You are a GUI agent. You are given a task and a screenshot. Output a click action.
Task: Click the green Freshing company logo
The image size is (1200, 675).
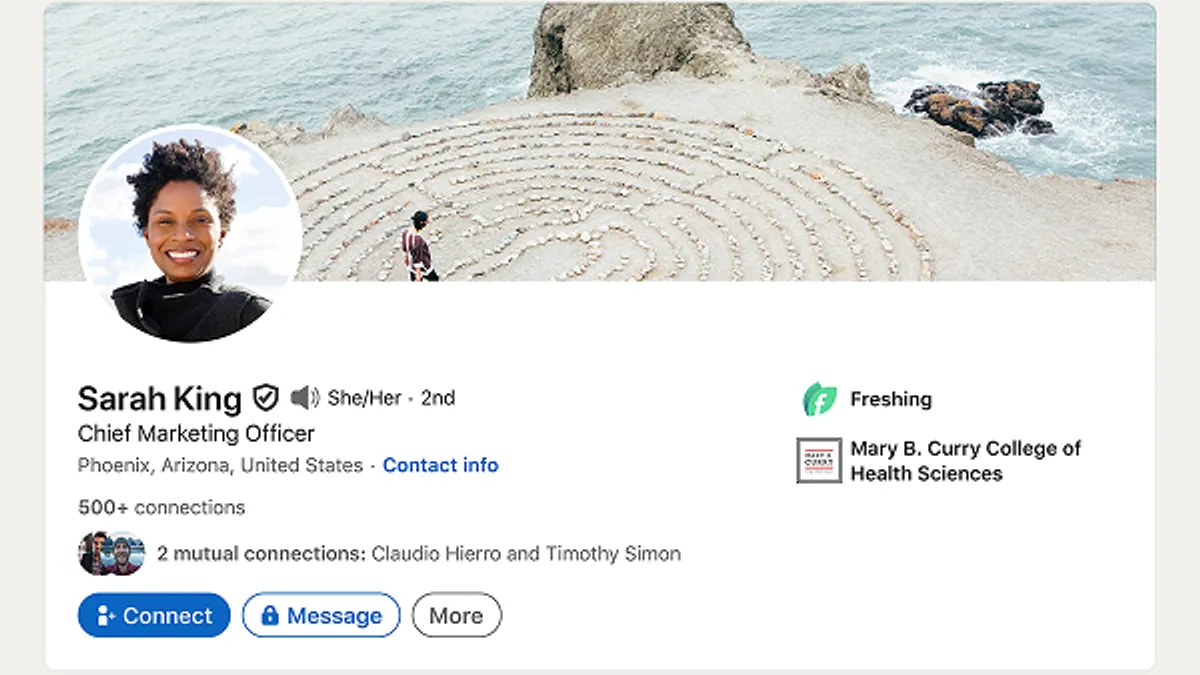[820, 399]
